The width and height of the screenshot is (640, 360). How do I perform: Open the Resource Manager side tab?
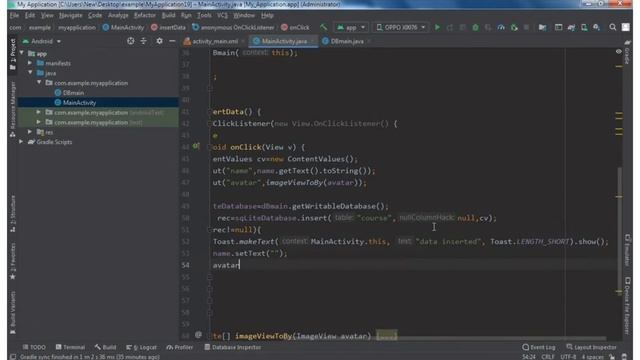pos(13,109)
